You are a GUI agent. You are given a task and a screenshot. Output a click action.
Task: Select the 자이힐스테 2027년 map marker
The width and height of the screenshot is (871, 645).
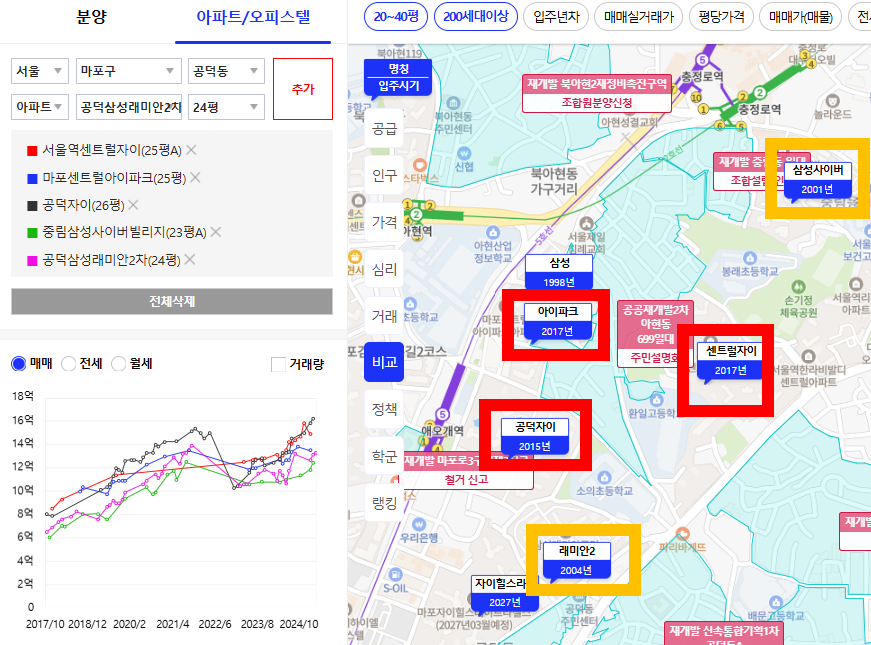click(x=504, y=593)
